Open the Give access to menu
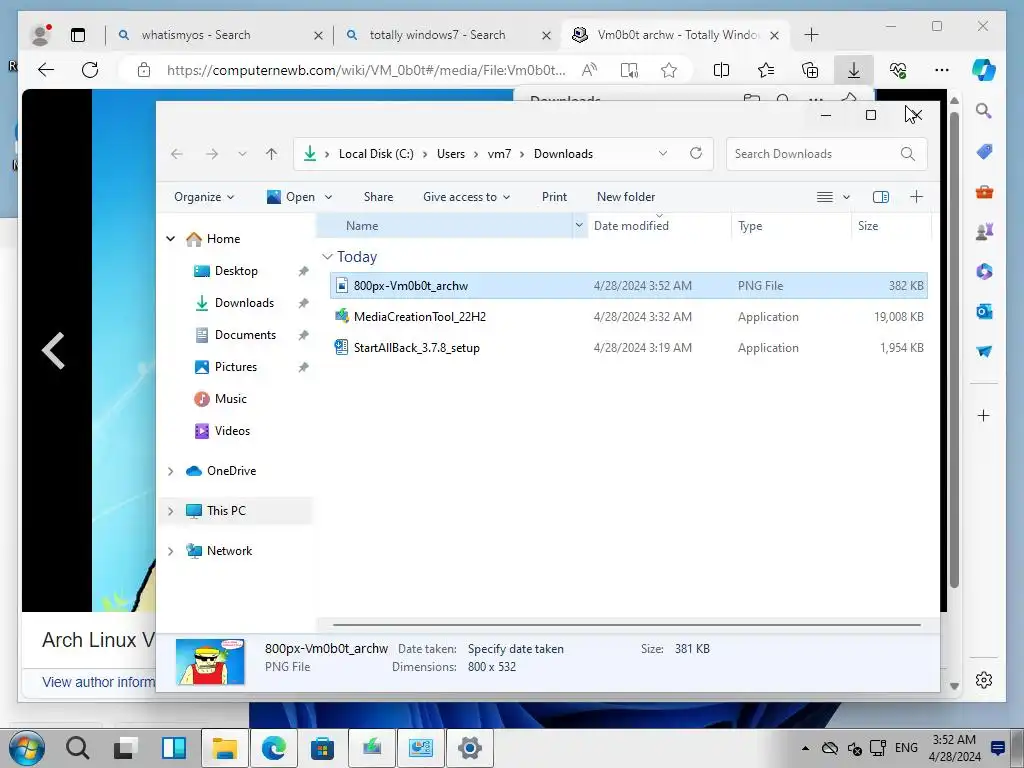Image resolution: width=1024 pixels, height=768 pixels. tap(466, 197)
